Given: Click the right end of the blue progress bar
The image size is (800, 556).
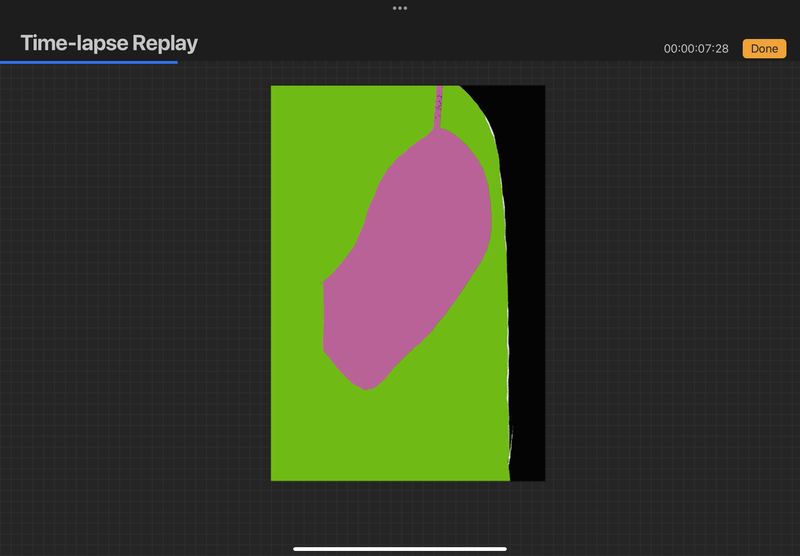Looking at the screenshot, I should coord(176,62).
